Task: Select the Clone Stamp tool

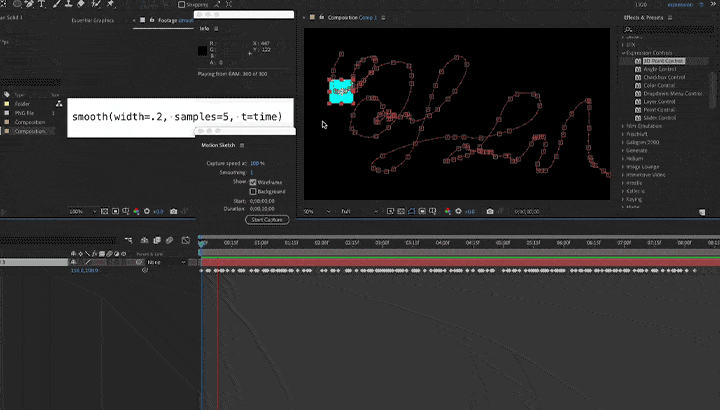Action: click(x=68, y=4)
